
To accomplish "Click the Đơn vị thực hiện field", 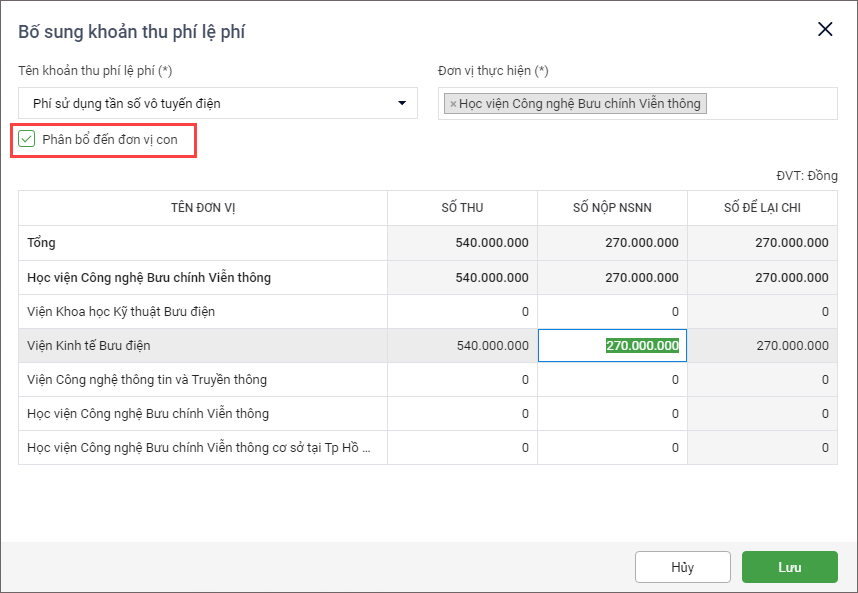I will [770, 104].
